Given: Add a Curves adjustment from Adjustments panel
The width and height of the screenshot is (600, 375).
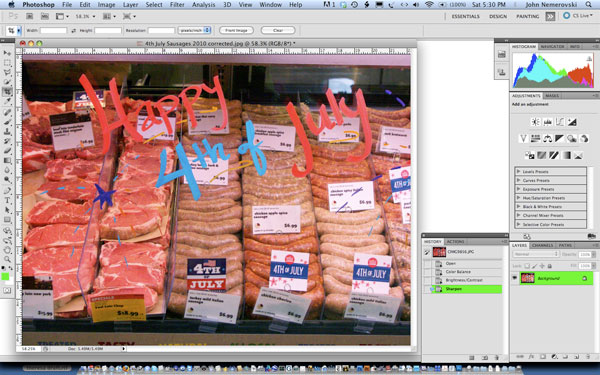Looking at the screenshot, I should point(560,122).
